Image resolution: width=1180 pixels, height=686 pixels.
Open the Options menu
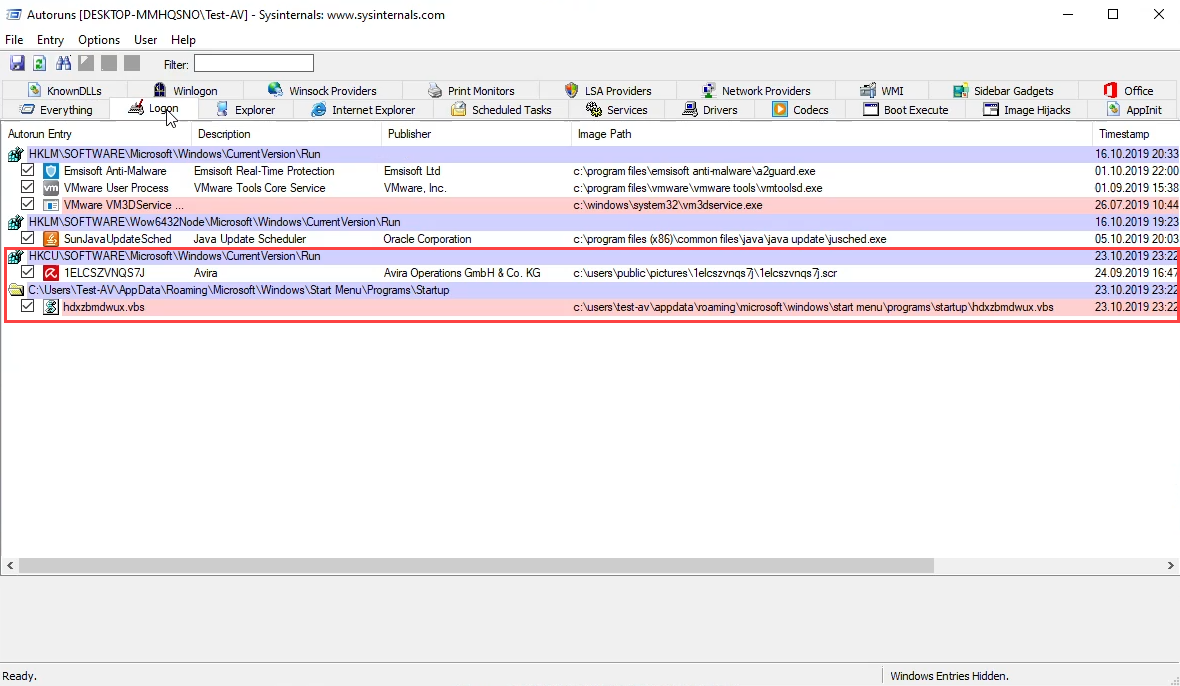(x=99, y=40)
